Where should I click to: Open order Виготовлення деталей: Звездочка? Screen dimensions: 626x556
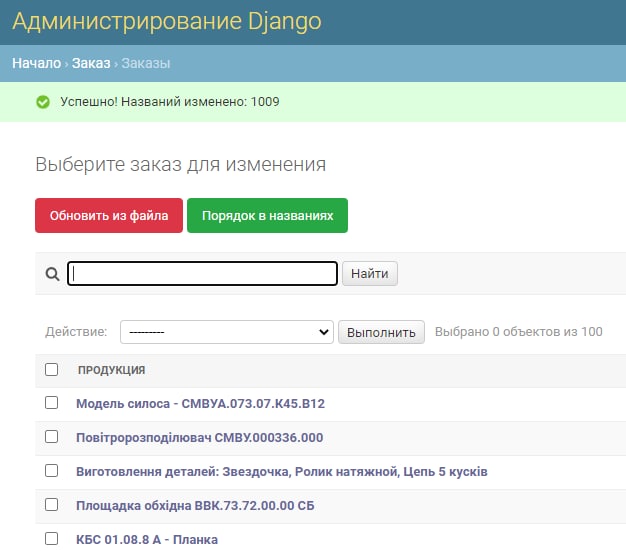[282, 471]
